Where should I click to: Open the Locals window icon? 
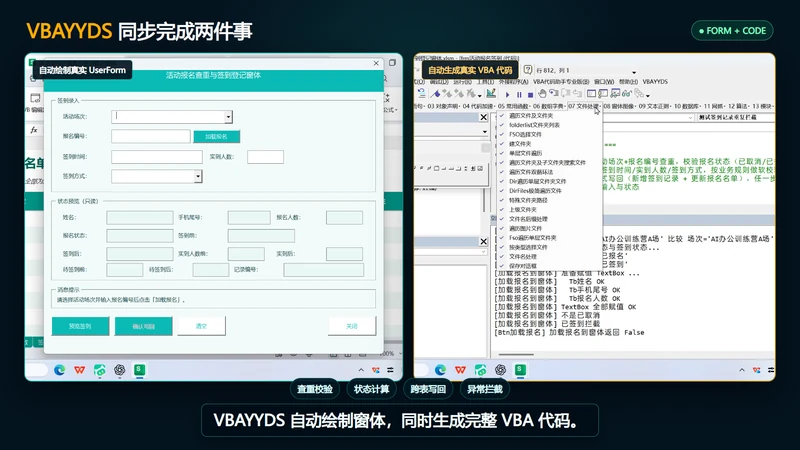coord(591,93)
